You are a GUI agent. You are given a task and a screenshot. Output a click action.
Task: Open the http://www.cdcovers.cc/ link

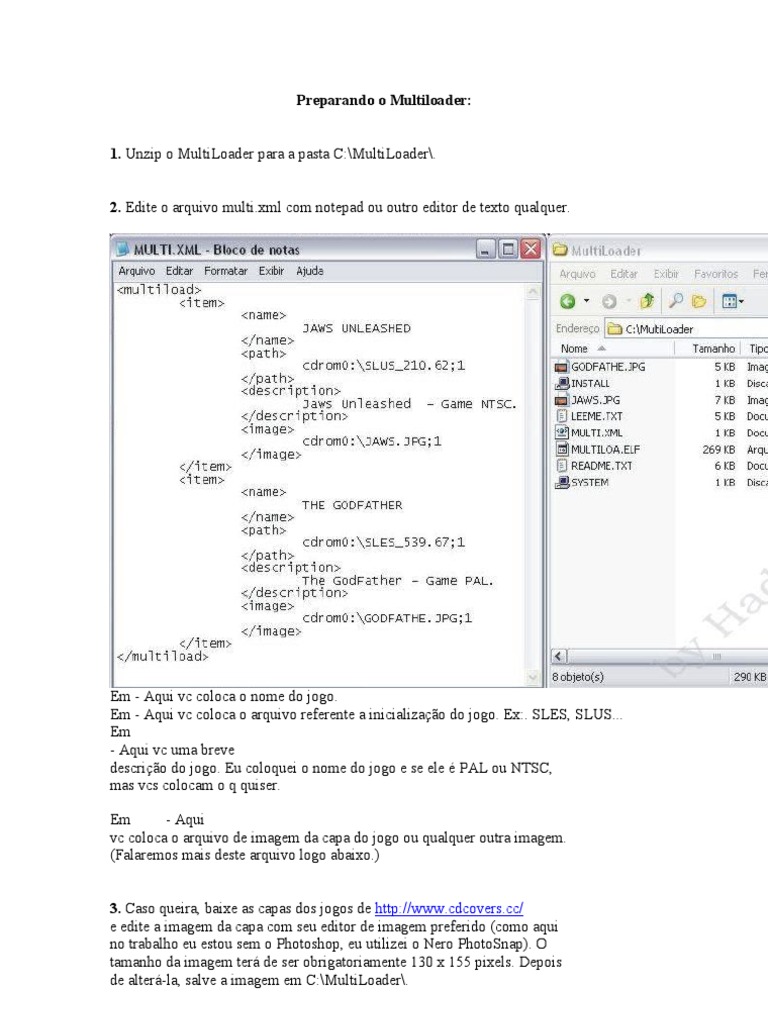449,908
